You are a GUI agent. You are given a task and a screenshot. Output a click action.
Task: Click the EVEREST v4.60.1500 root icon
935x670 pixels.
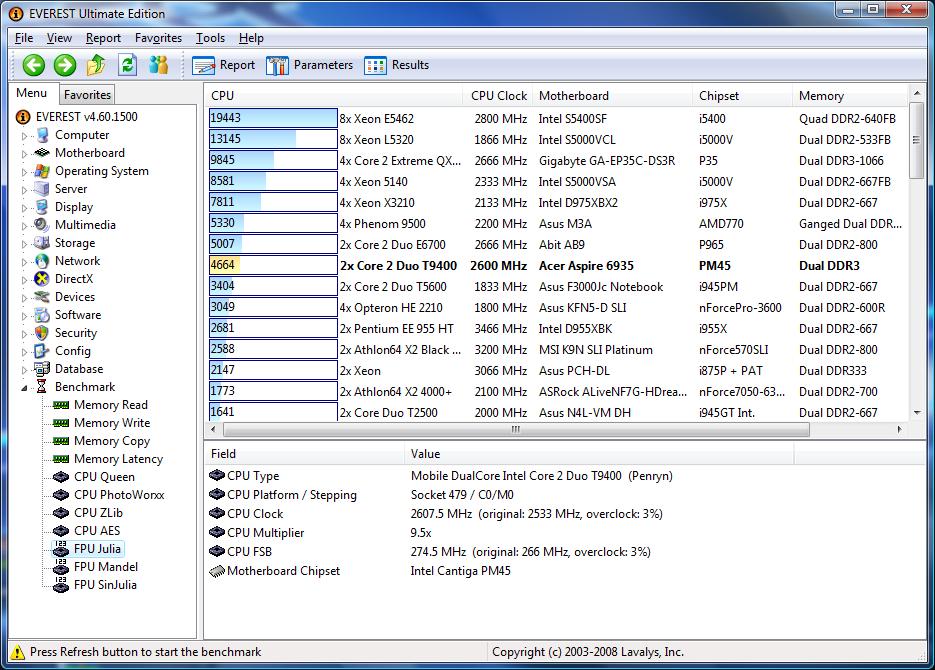pyautogui.click(x=23, y=117)
